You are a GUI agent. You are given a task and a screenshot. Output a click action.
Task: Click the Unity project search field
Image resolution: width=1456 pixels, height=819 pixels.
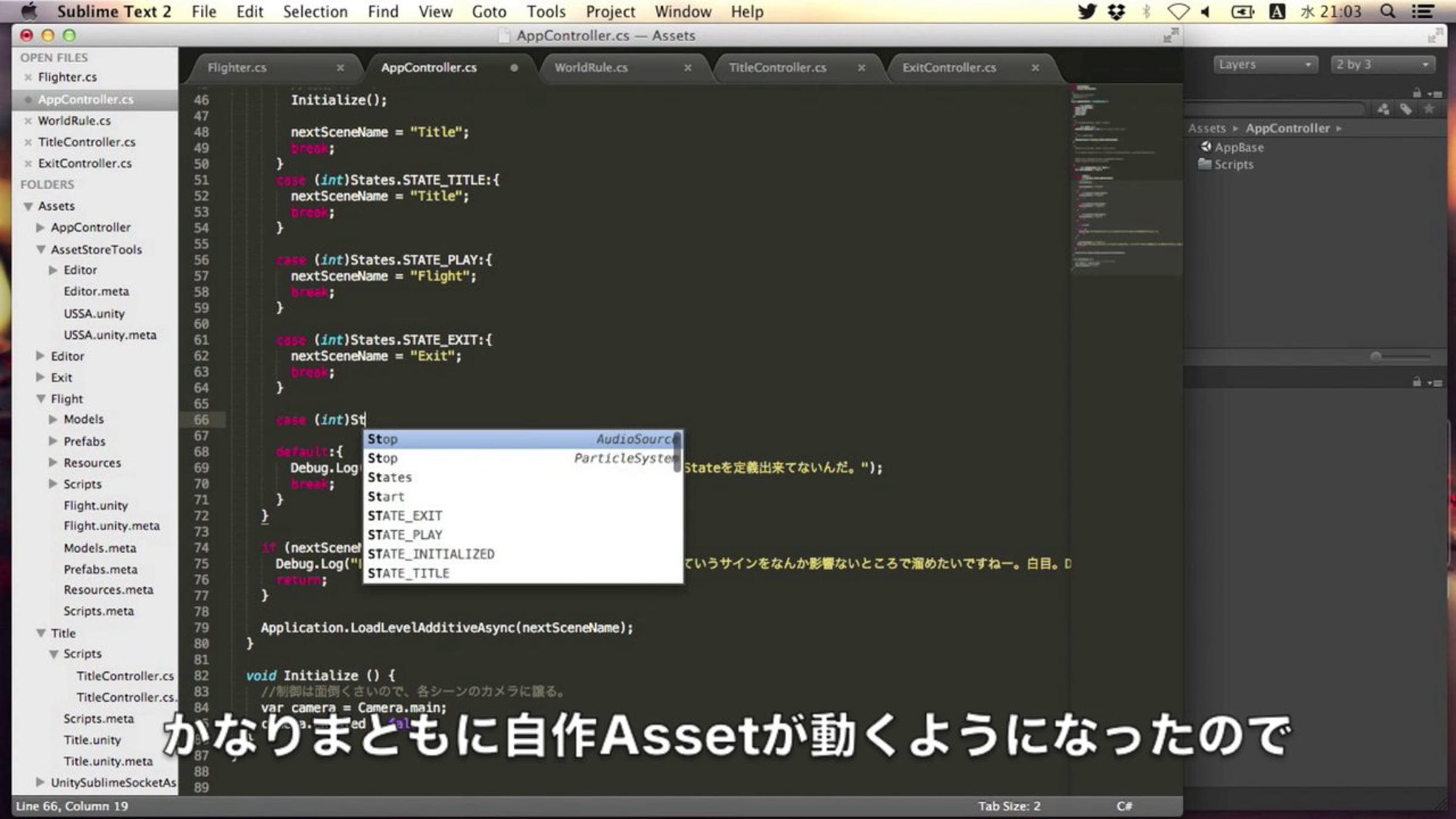[1275, 109]
